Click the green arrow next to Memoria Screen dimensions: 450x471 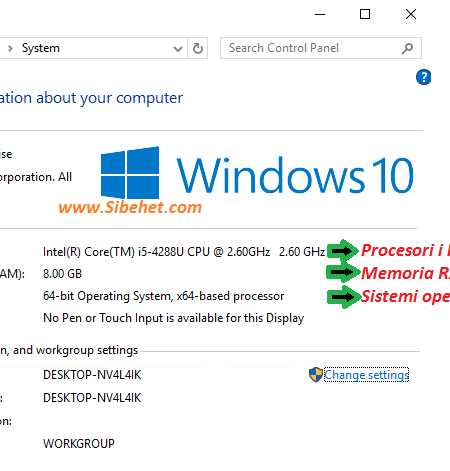tap(343, 272)
